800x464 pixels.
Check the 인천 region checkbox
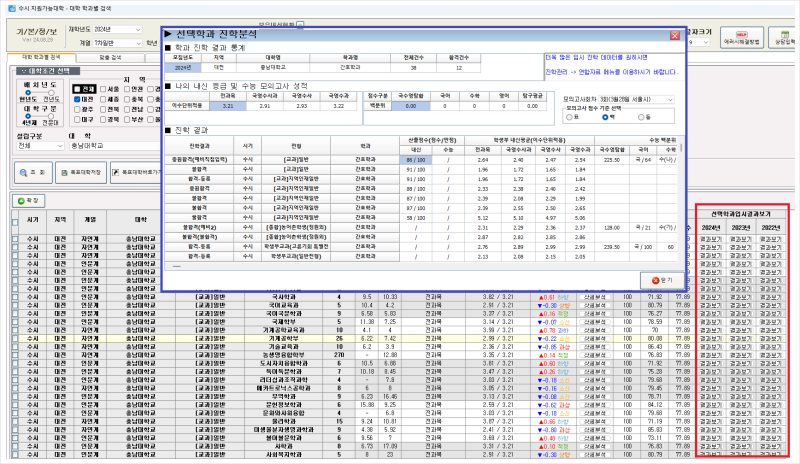click(x=126, y=89)
